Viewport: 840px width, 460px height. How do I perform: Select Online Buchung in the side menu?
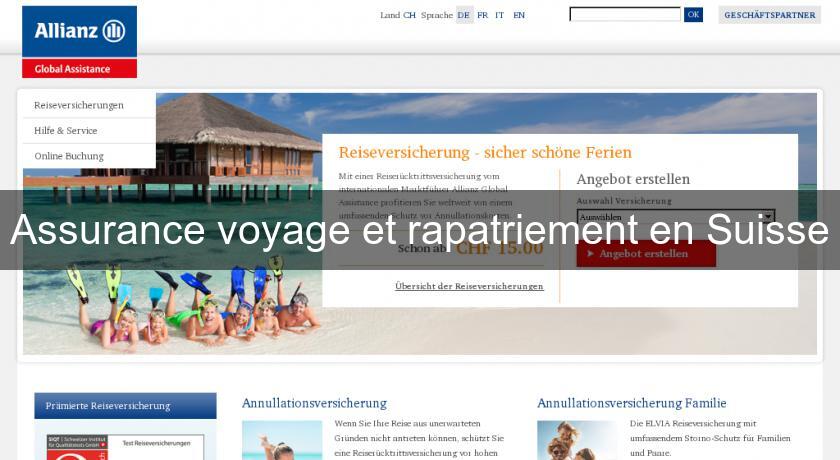pos(69,156)
